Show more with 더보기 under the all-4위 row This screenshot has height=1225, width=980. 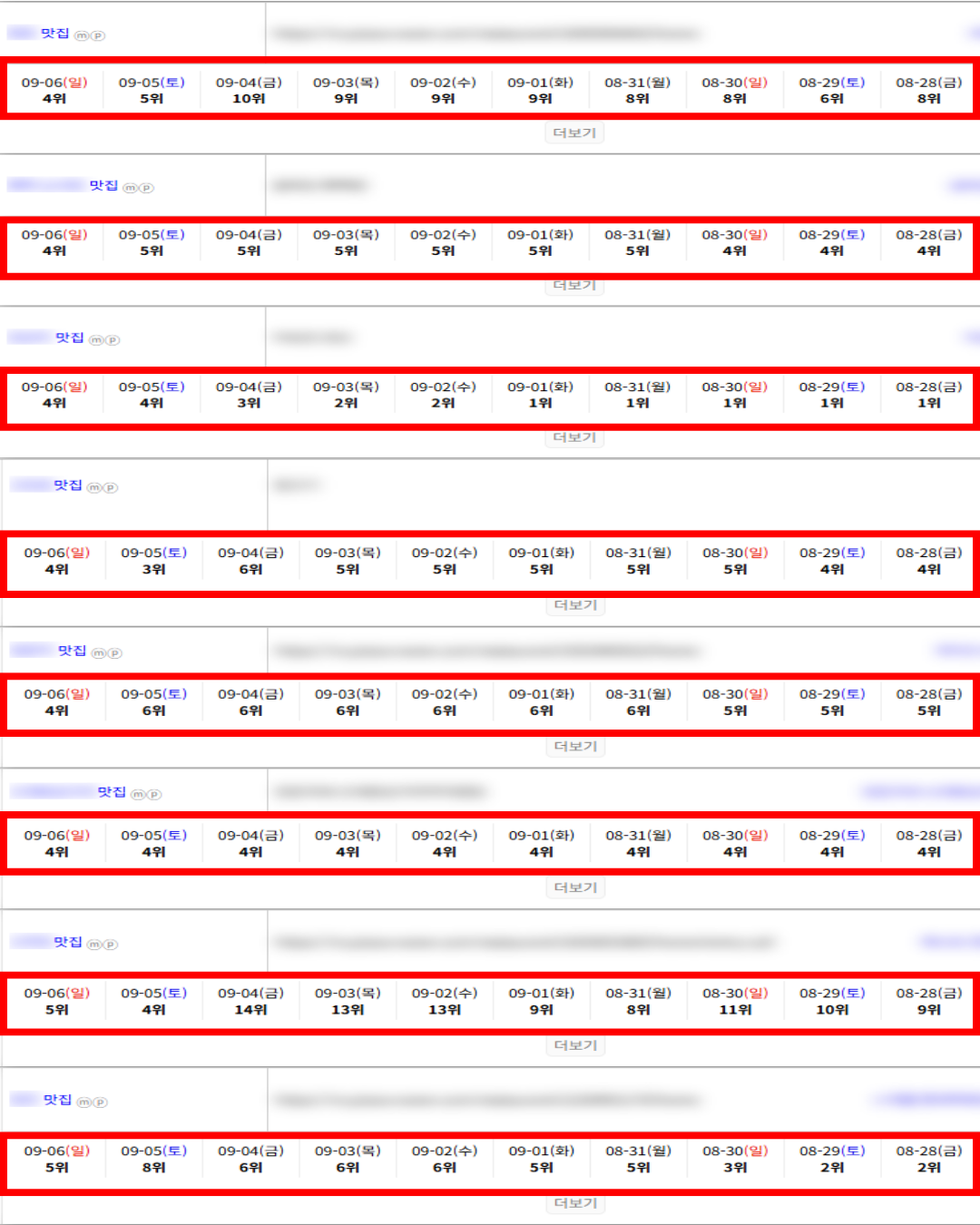click(x=575, y=887)
